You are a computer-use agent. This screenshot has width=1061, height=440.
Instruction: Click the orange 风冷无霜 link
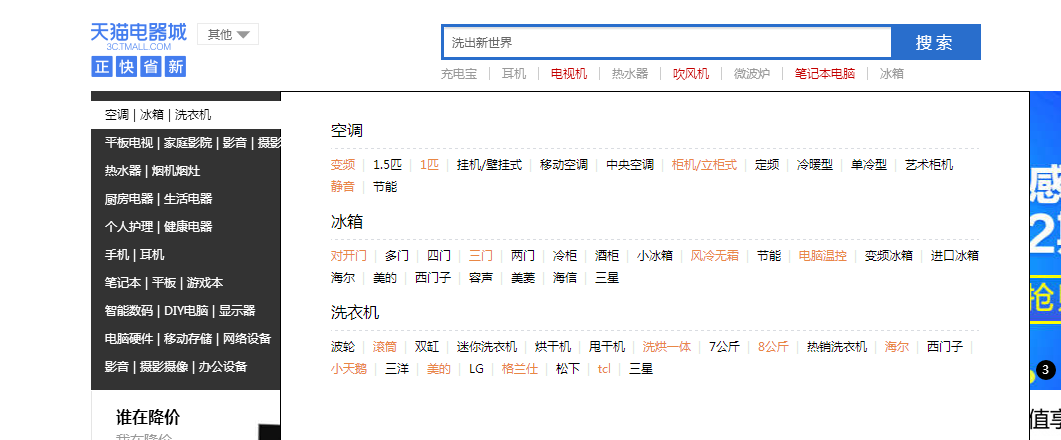(715, 256)
